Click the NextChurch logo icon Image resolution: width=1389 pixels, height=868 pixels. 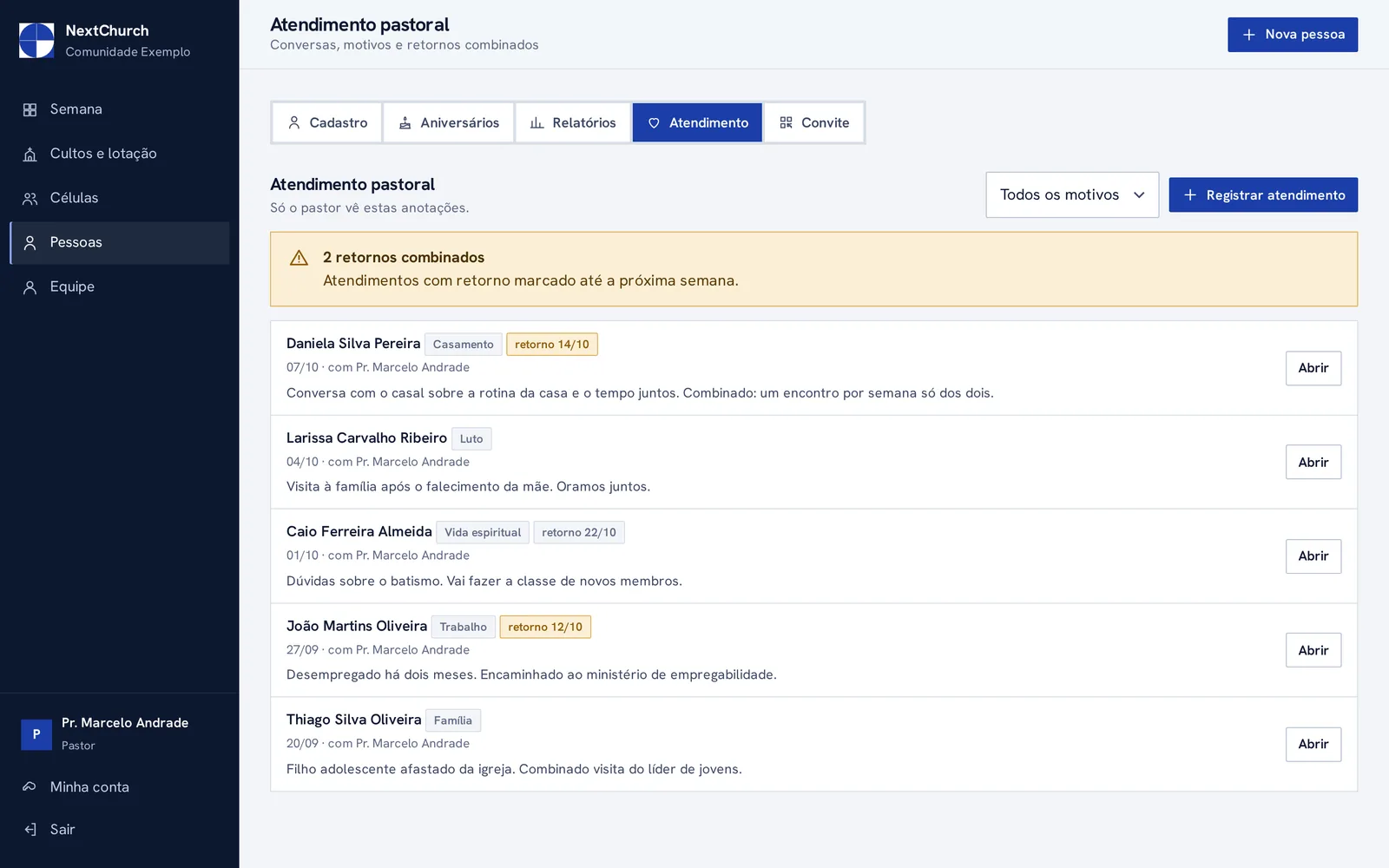[36, 41]
